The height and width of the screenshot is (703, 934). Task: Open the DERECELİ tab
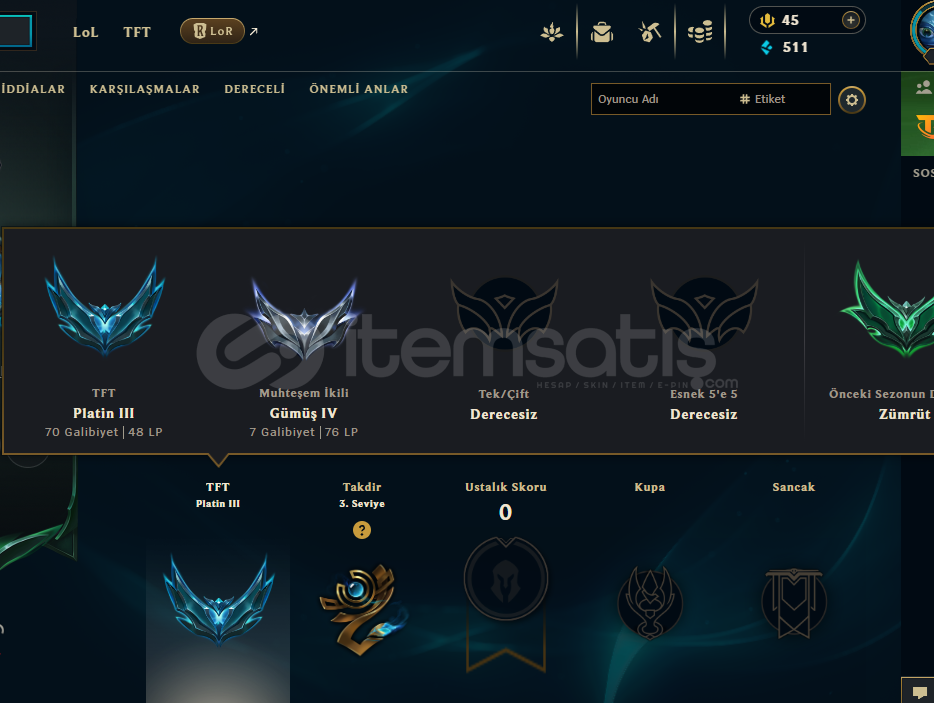(254, 89)
